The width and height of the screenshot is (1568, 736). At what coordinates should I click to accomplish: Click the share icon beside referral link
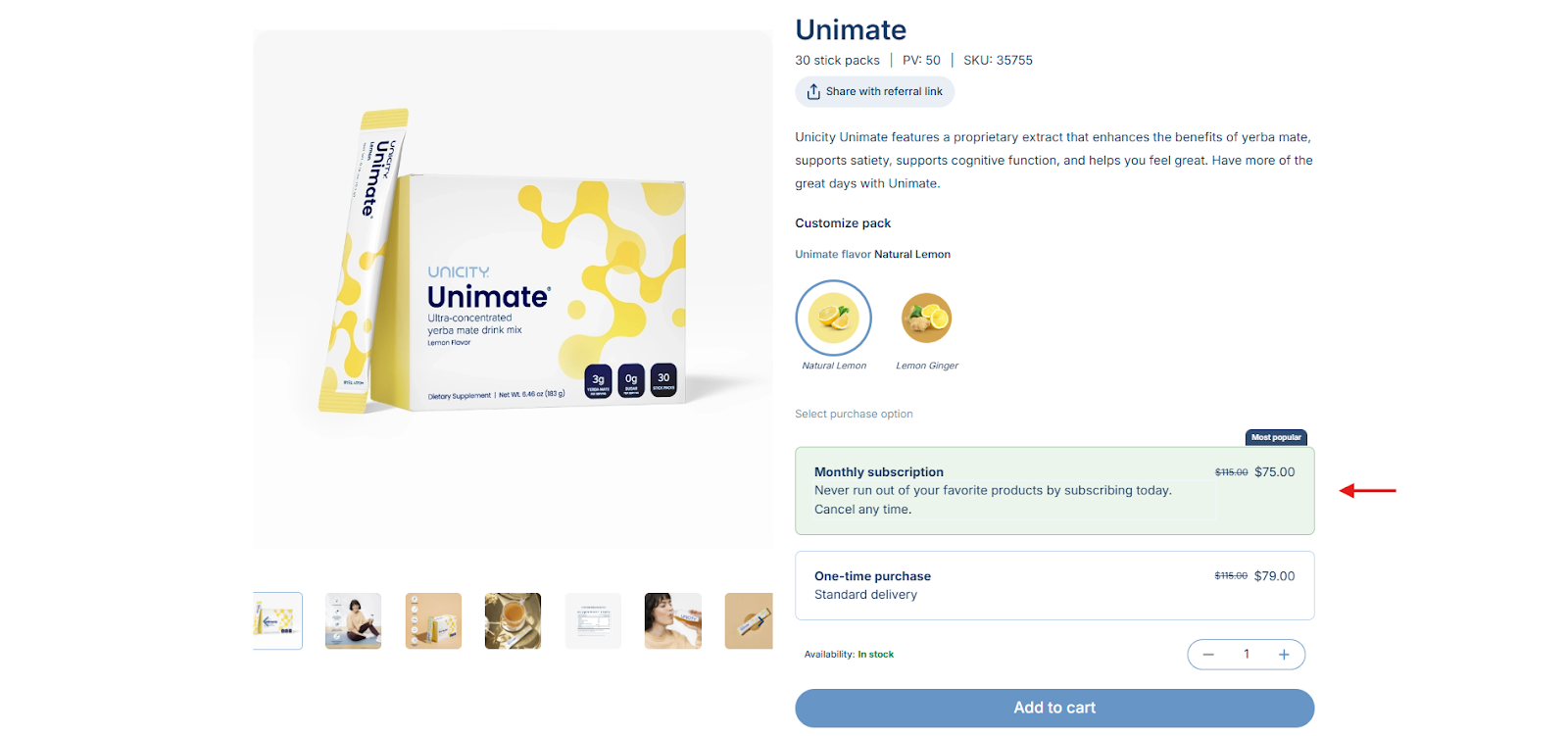click(813, 91)
